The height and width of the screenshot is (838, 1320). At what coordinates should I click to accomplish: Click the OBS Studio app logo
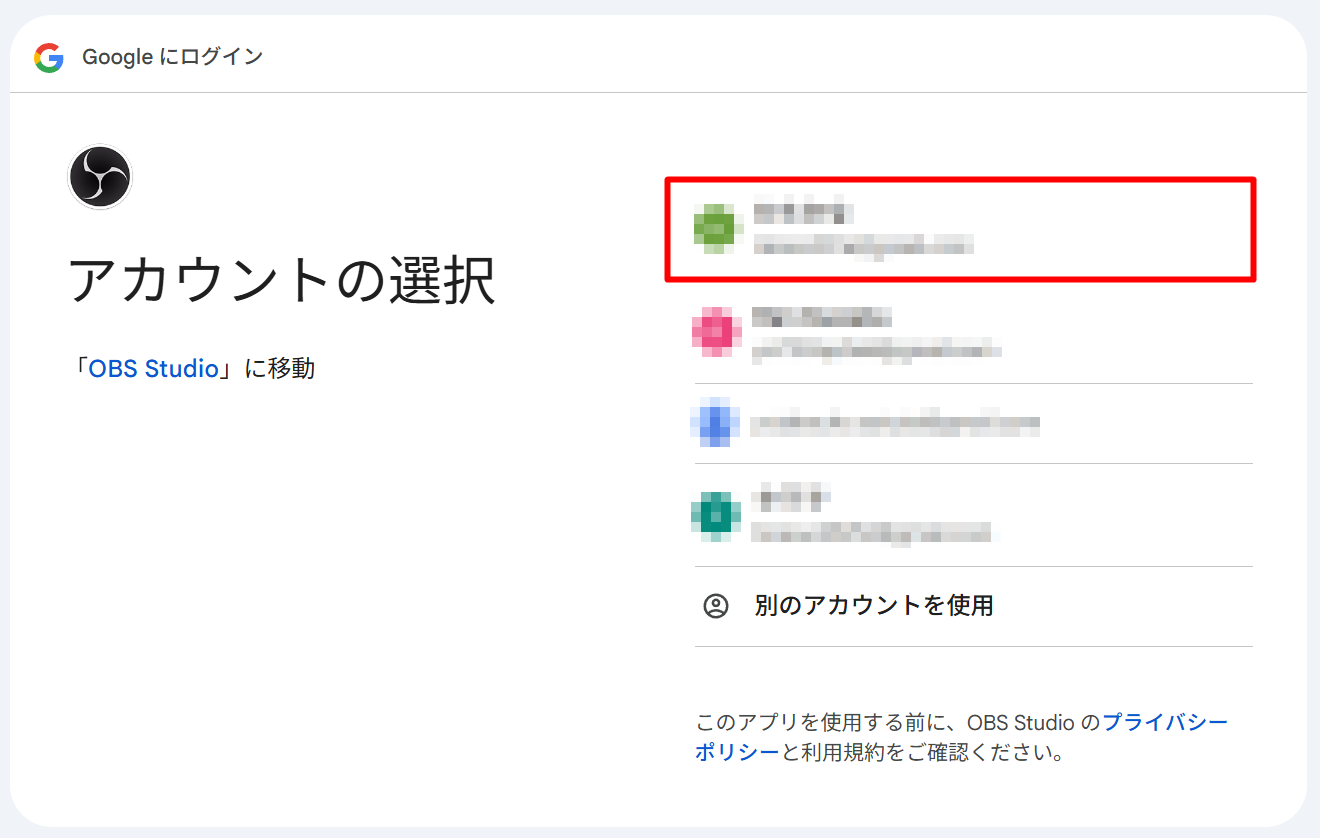(100, 177)
